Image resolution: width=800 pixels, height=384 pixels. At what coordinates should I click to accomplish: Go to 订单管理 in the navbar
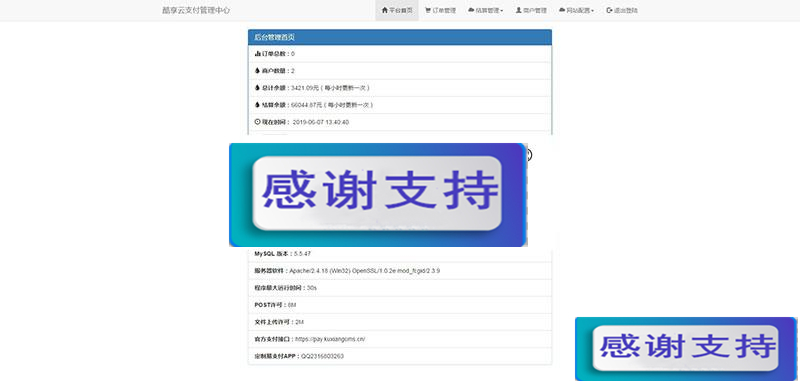(x=440, y=10)
